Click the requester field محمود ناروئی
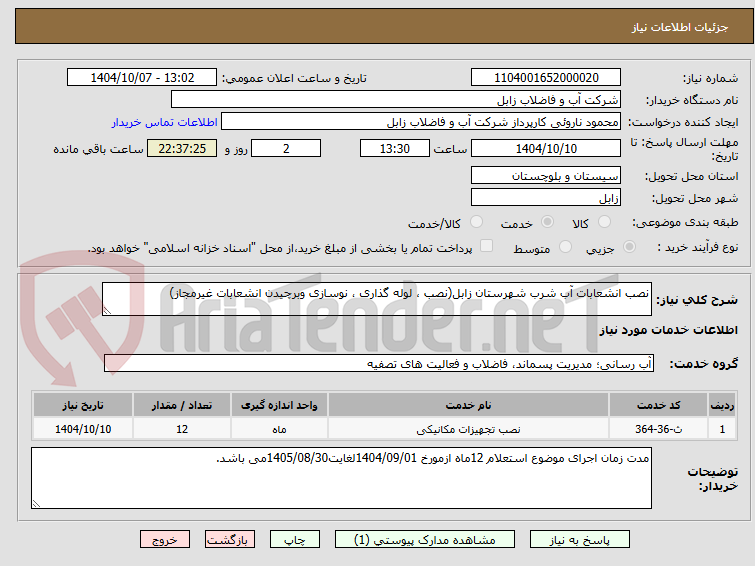This screenshot has width=755, height=566. [421, 122]
